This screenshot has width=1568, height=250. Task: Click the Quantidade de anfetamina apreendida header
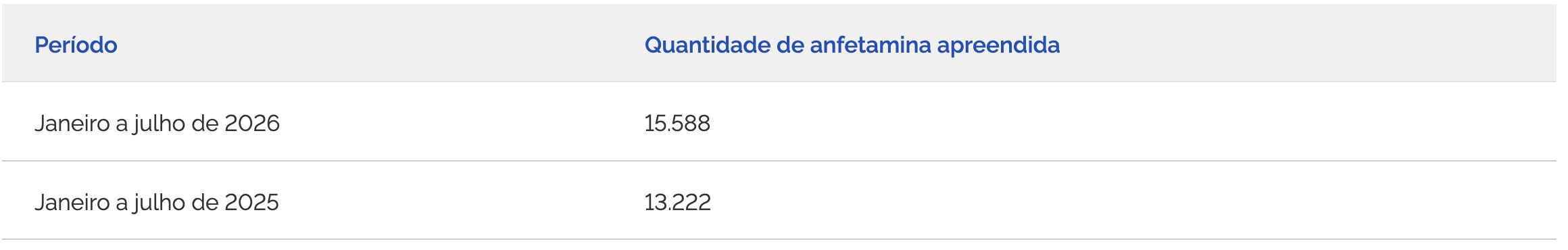(852, 45)
